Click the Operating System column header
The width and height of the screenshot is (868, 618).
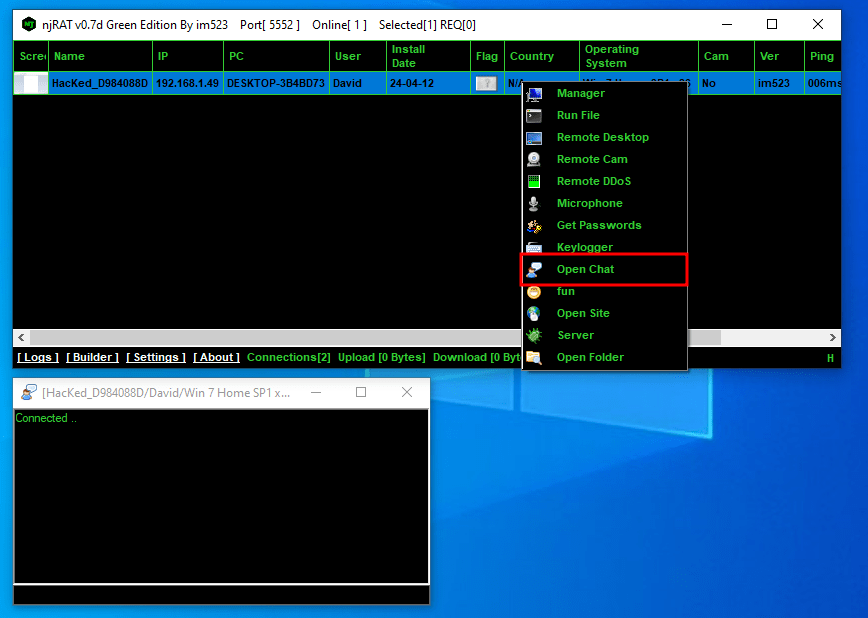click(639, 56)
